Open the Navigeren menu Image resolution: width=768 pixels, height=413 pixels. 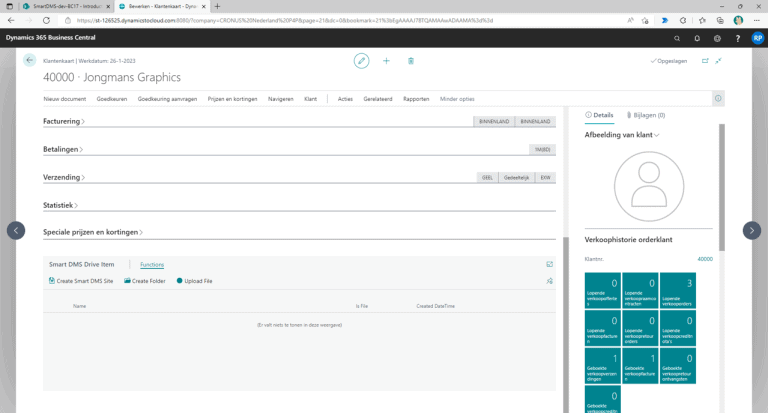click(281, 99)
